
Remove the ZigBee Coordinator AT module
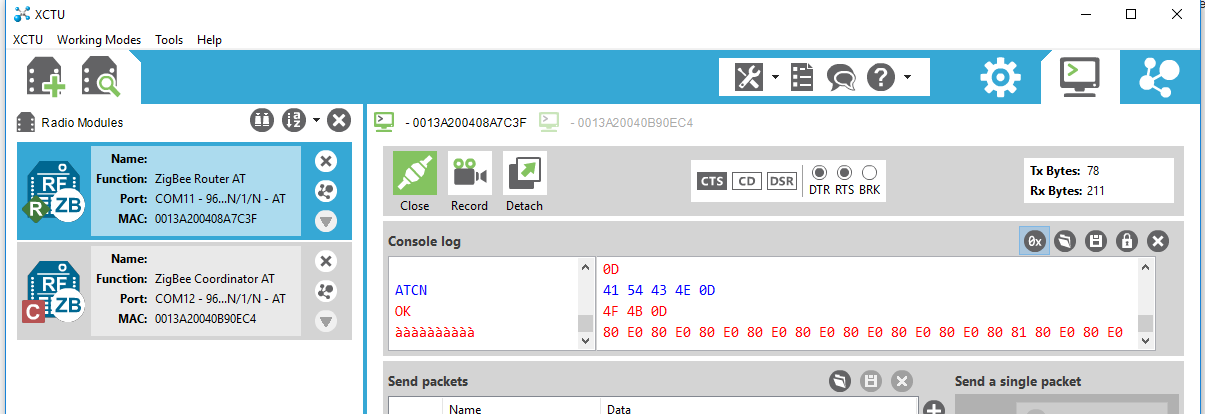[x=326, y=261]
